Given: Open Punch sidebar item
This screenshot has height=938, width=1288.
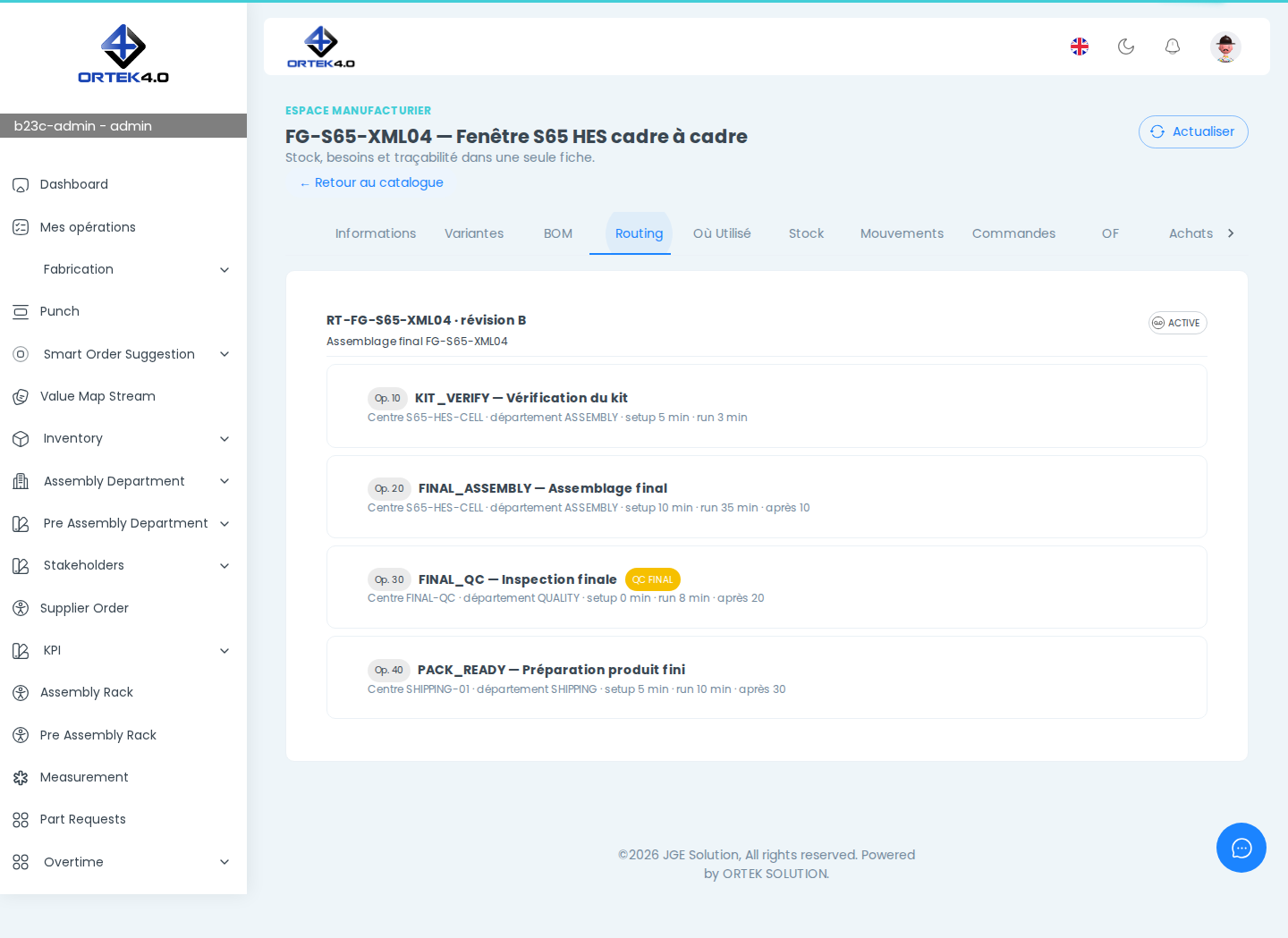Looking at the screenshot, I should coord(60,311).
